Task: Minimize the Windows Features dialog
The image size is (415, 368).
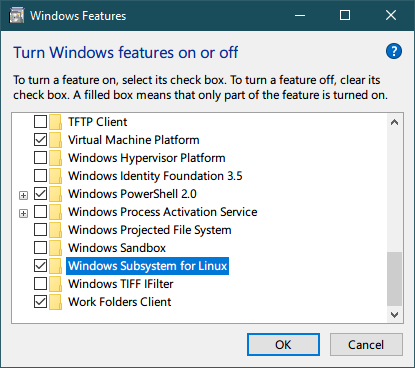Action: (x=300, y=15)
